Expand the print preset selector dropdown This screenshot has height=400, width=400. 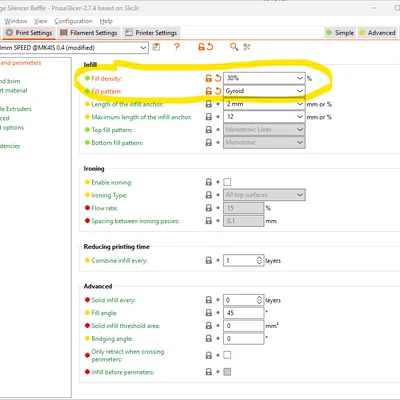74,48
